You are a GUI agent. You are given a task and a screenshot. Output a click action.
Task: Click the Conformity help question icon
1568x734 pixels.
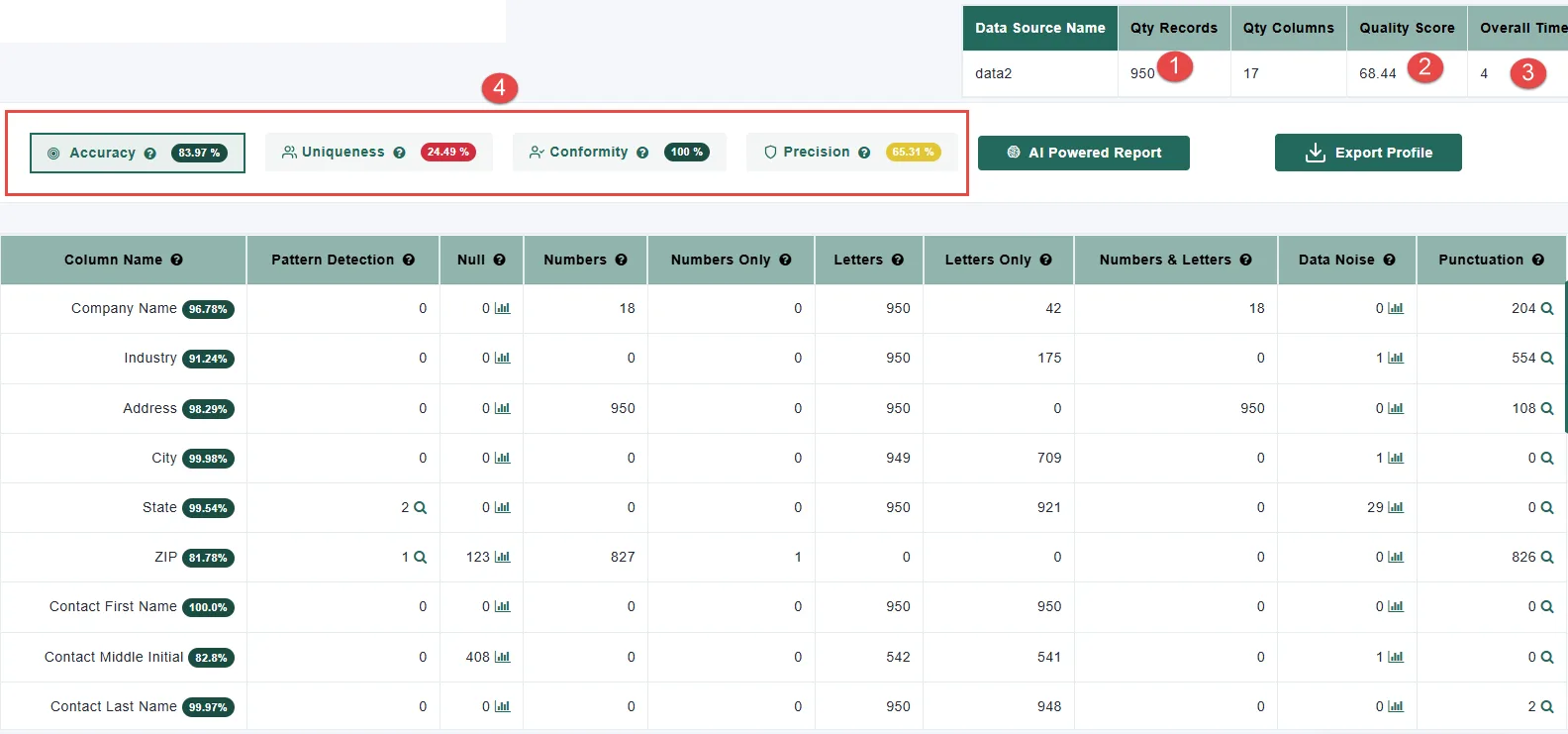click(642, 153)
